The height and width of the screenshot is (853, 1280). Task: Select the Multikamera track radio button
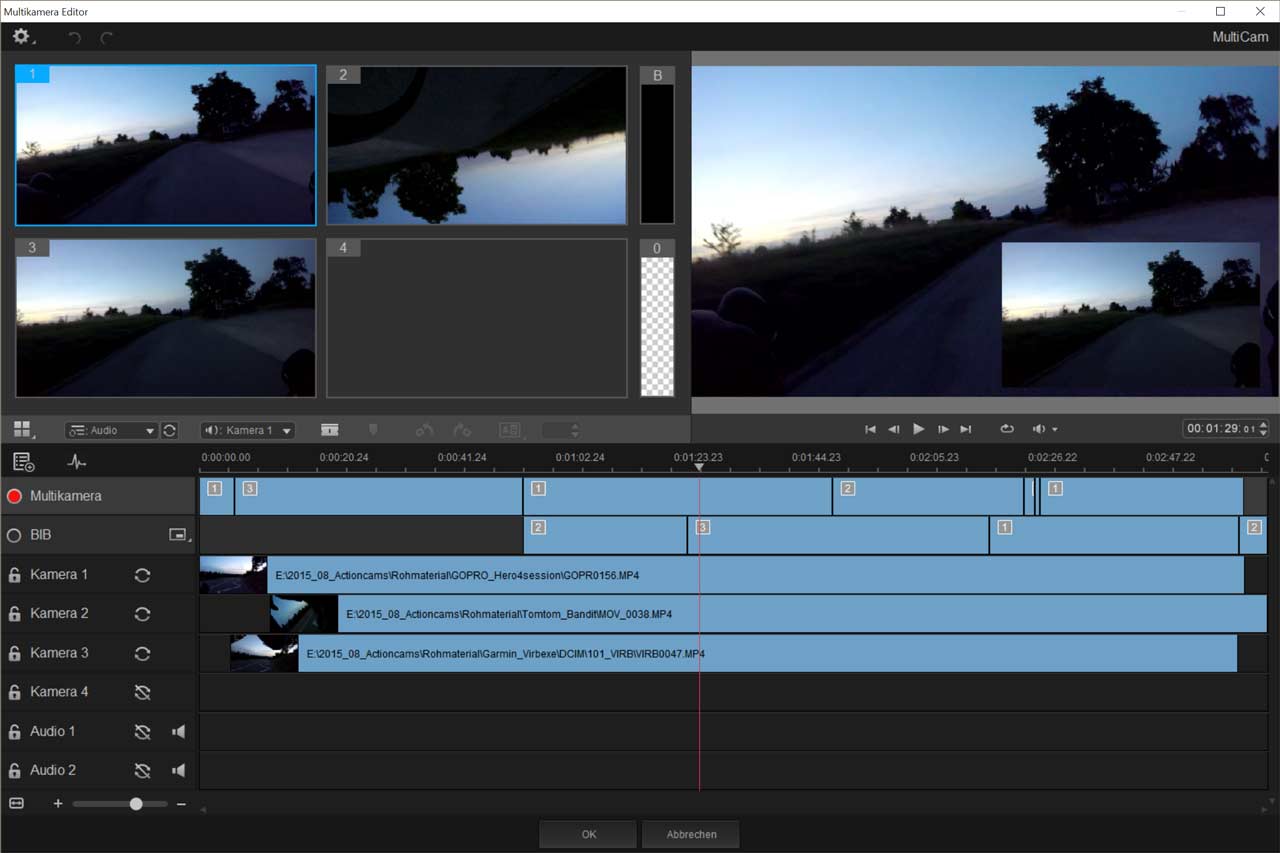click(x=14, y=496)
